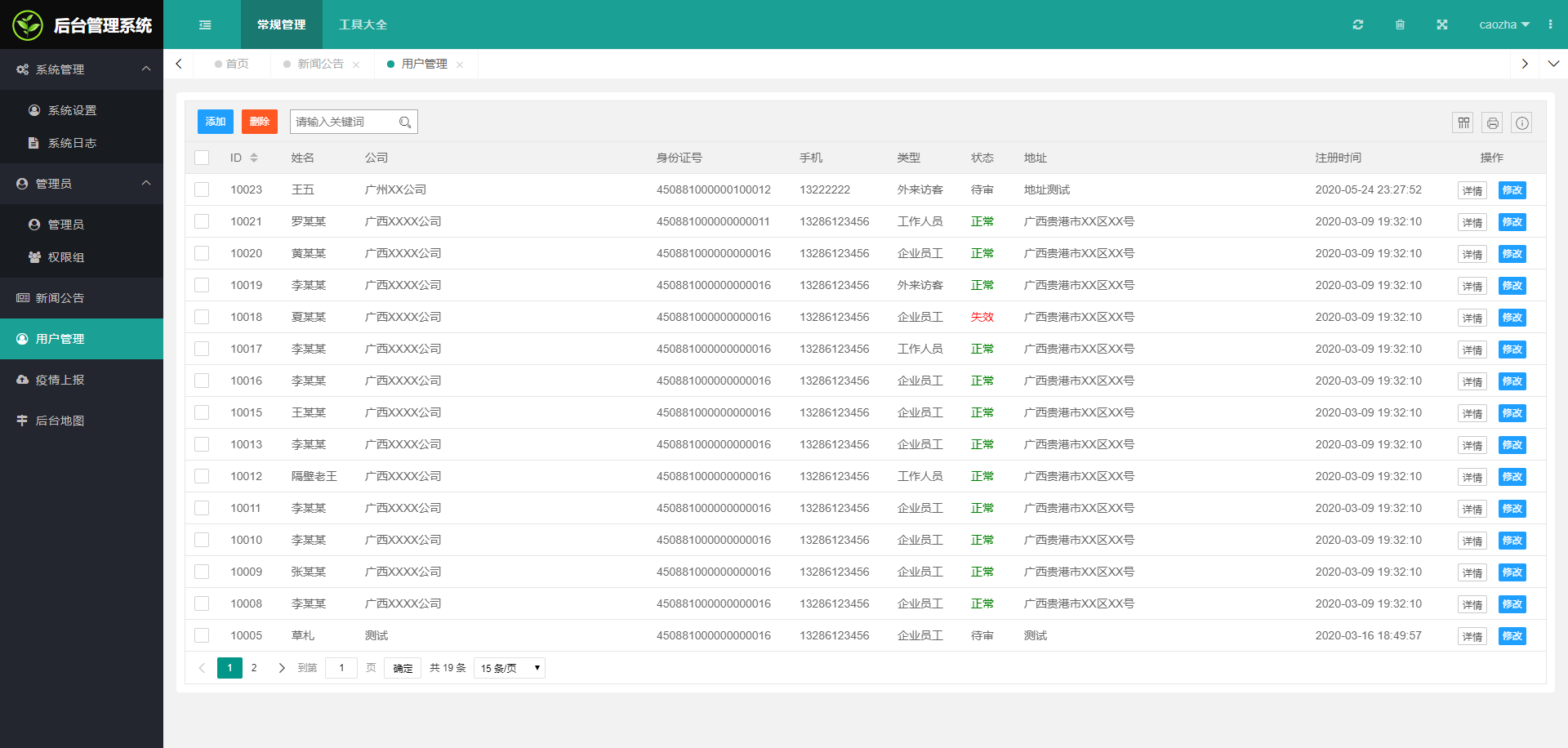Viewport: 1568px width, 748px height.
Task: Click 注册时间 column header
Action: (1338, 158)
